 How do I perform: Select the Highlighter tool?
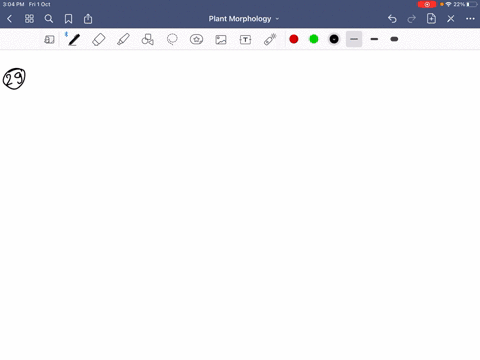pos(123,40)
